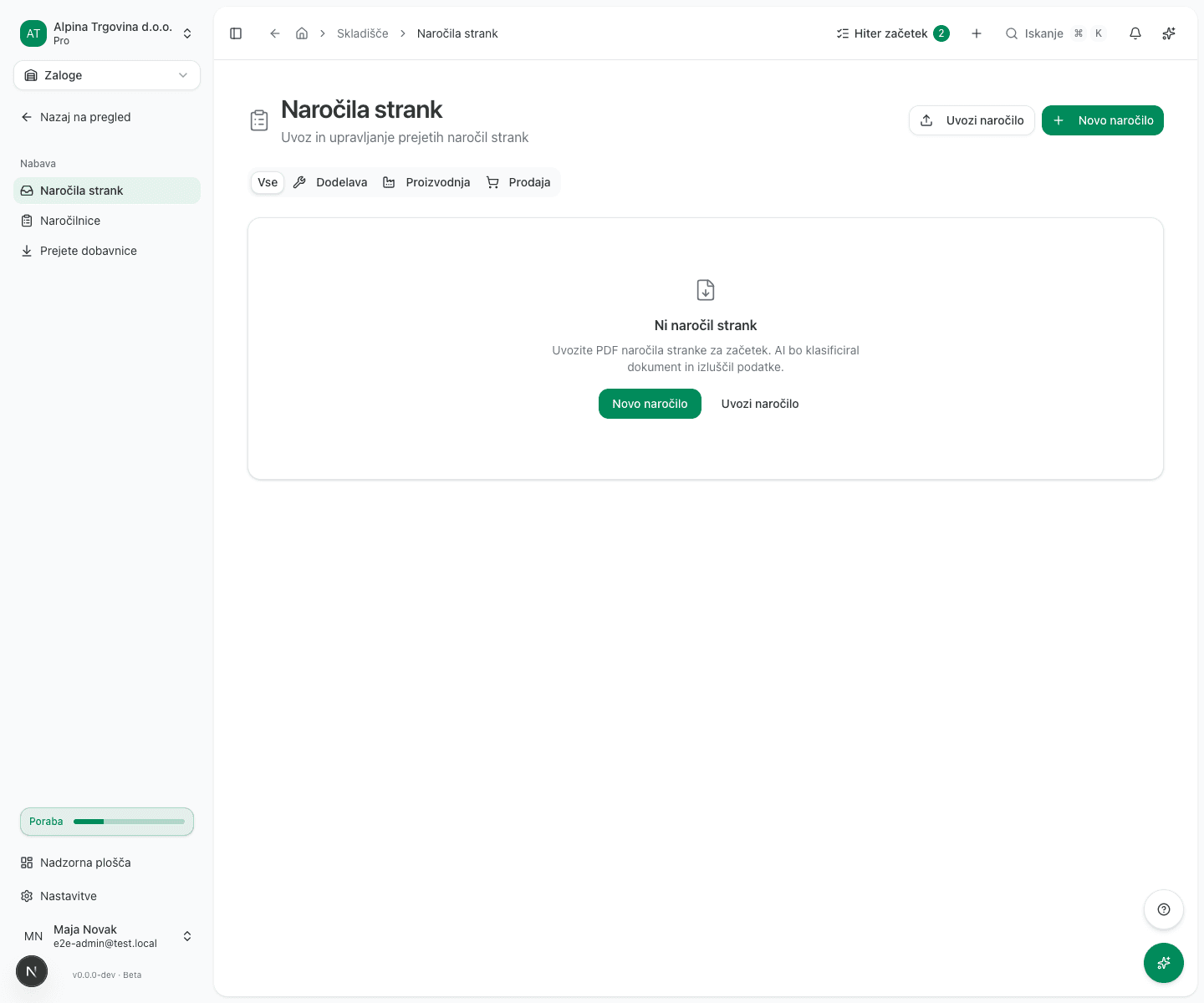Click the Poraba usage progress bar

tap(107, 822)
